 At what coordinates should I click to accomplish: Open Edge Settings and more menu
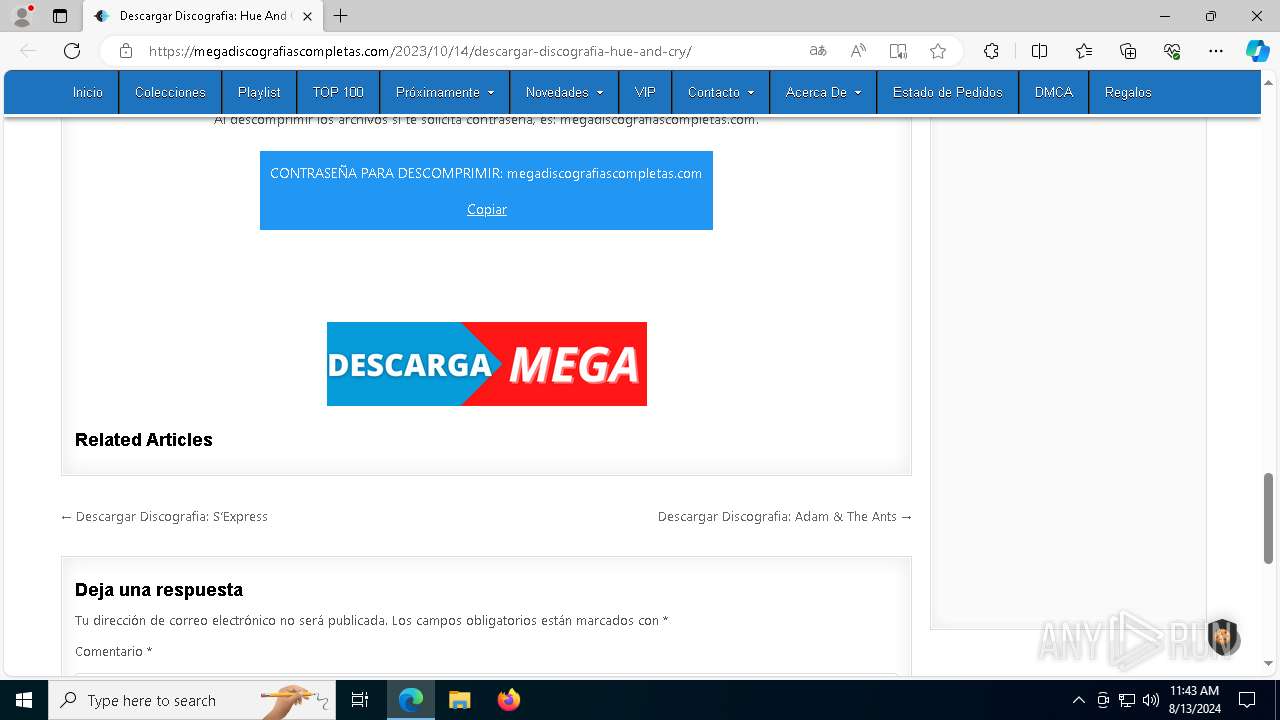1216,51
